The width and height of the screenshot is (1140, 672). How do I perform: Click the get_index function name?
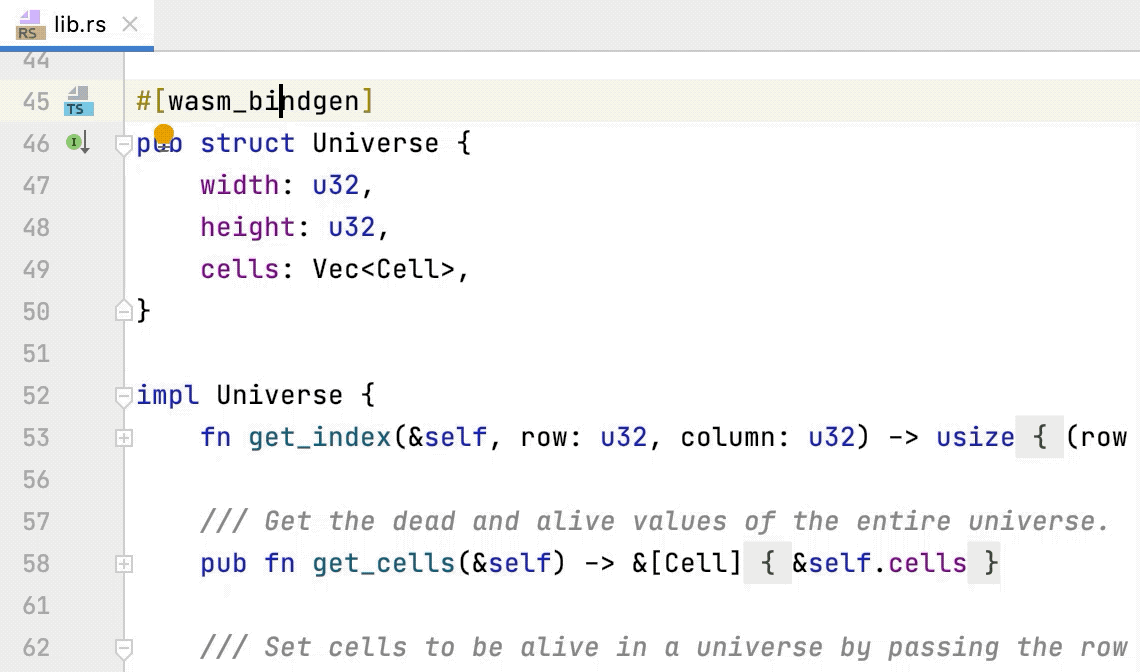320,437
